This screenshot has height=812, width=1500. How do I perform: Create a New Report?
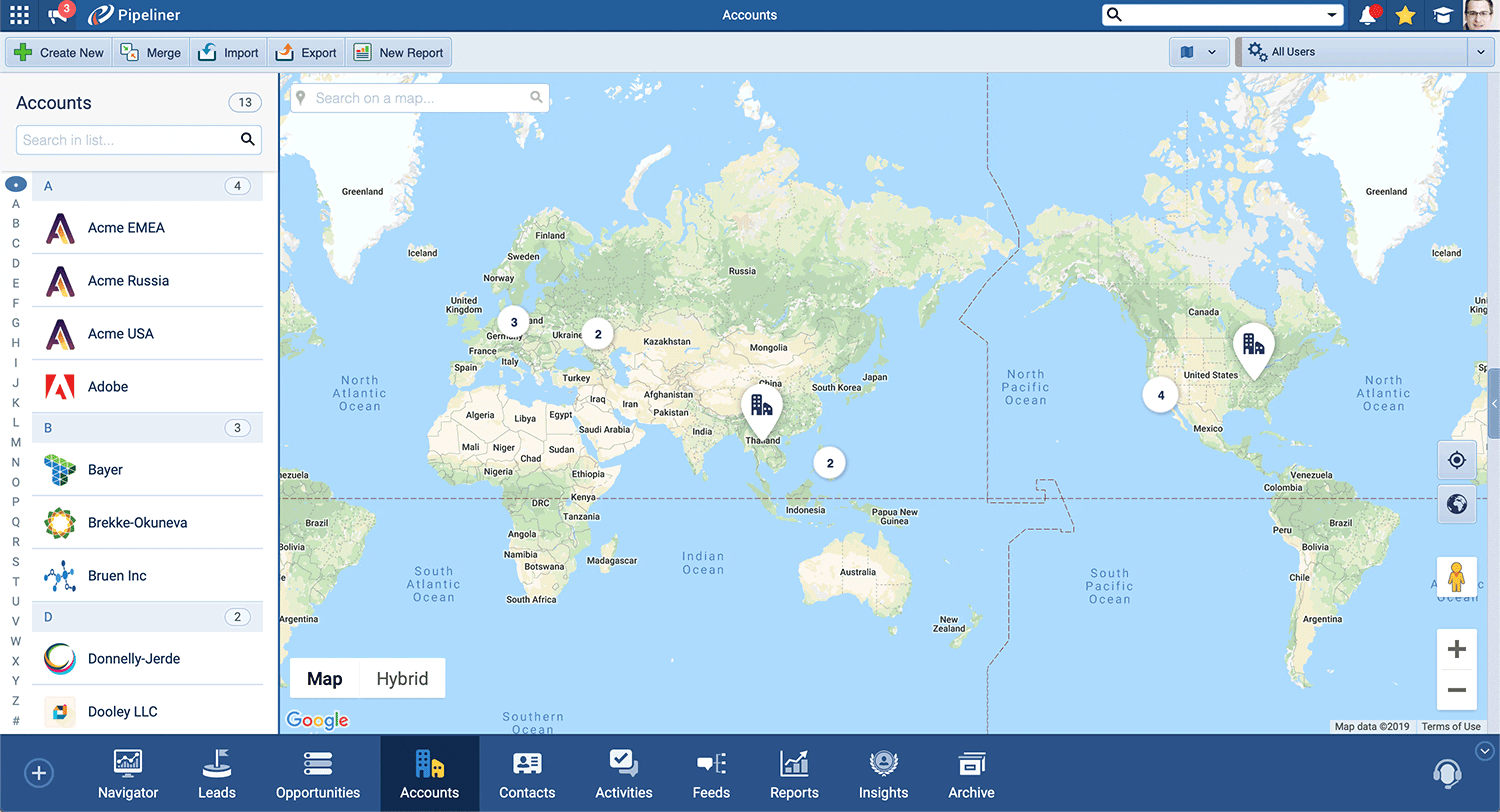[x=399, y=51]
